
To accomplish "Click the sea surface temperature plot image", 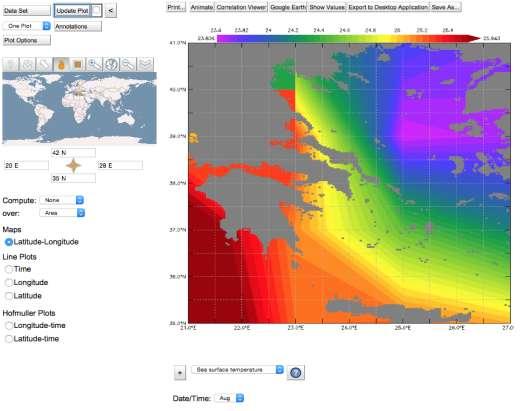I will [350, 183].
